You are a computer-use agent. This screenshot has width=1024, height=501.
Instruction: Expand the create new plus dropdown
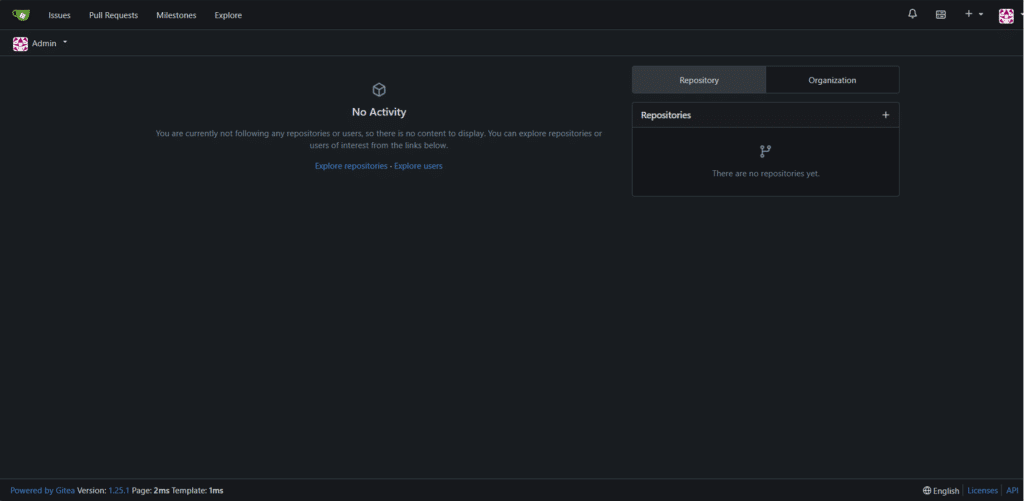point(973,14)
